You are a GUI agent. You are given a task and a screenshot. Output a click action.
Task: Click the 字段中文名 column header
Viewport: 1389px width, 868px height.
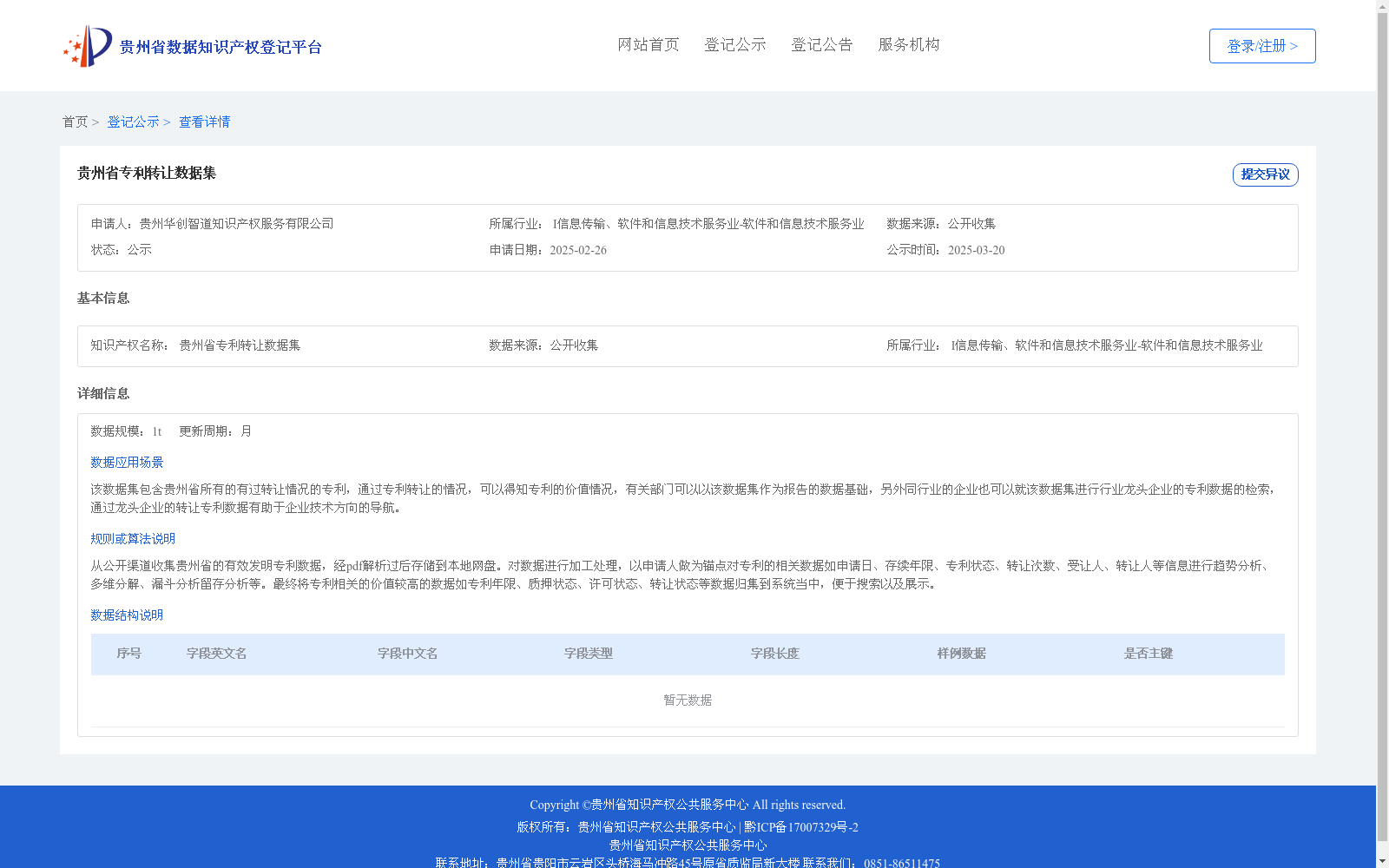[408, 654]
